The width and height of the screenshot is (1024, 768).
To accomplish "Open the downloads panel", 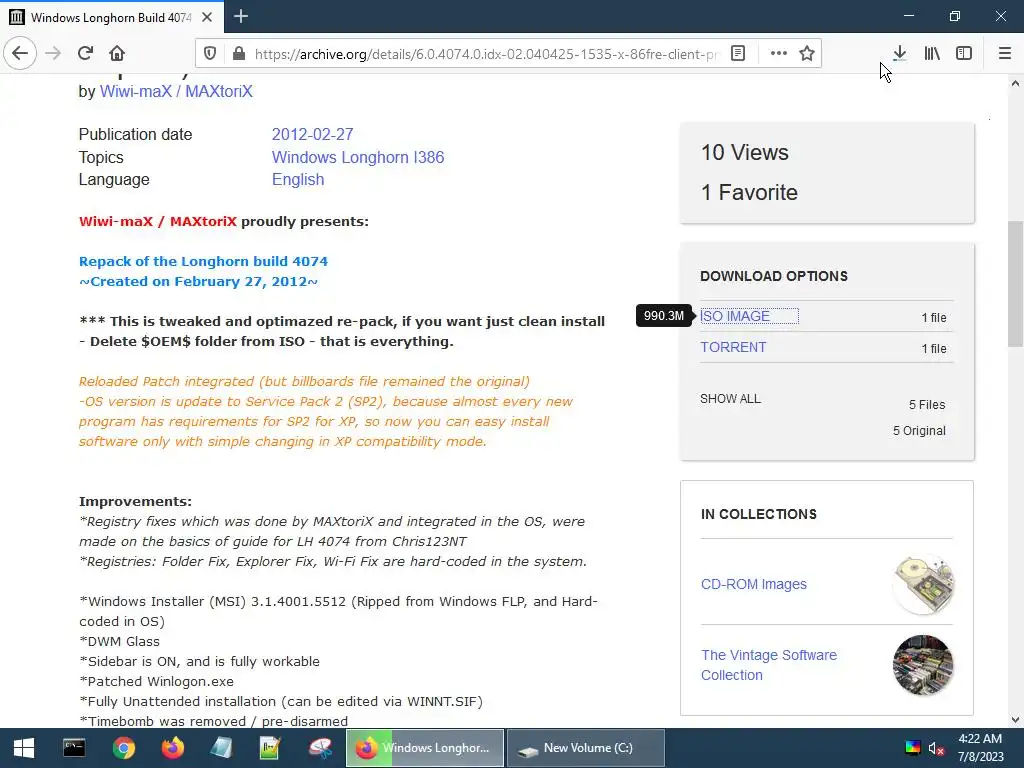I will pyautogui.click(x=900, y=53).
